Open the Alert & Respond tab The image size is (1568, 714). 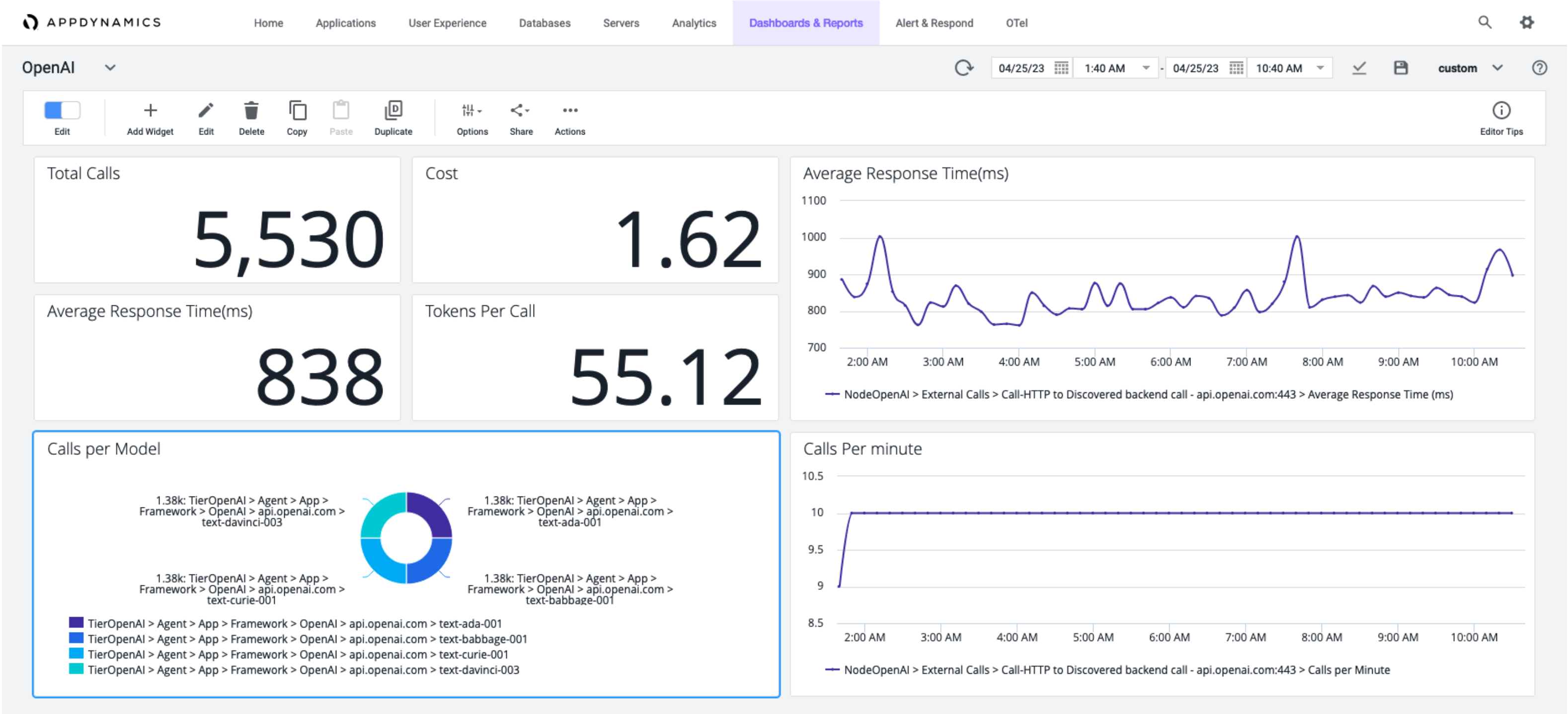tap(934, 23)
